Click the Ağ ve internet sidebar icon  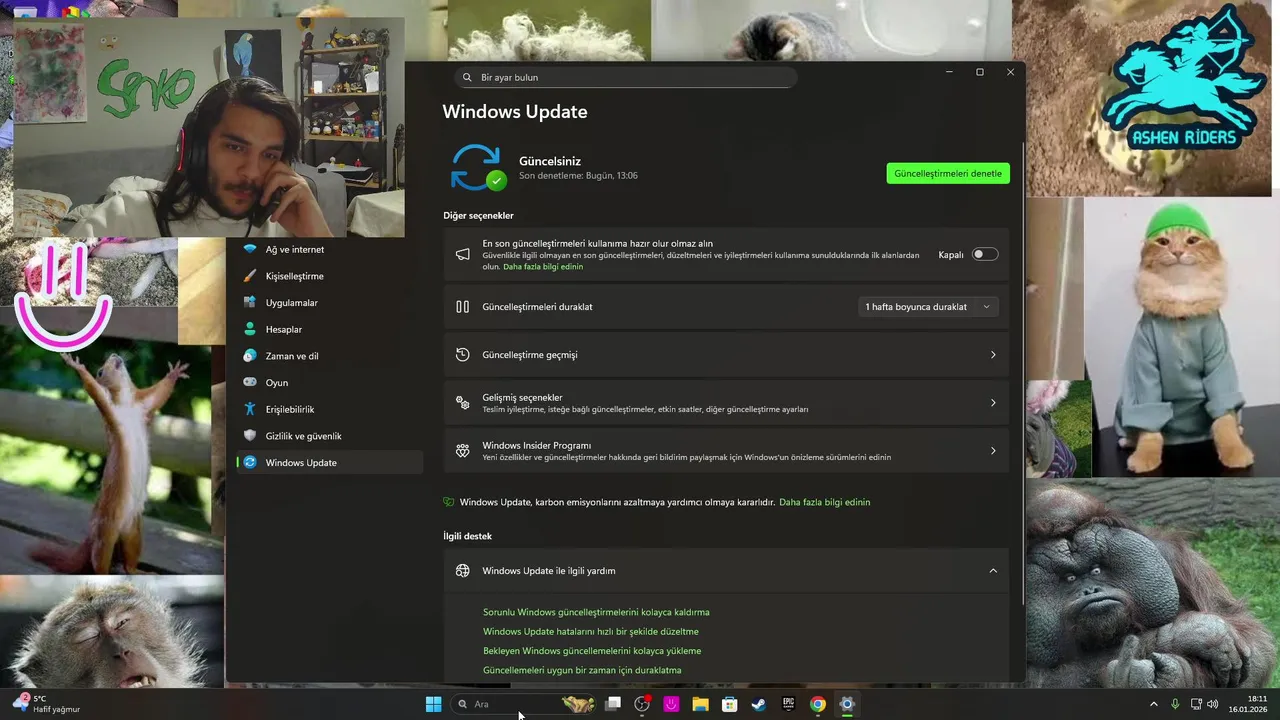click(250, 250)
